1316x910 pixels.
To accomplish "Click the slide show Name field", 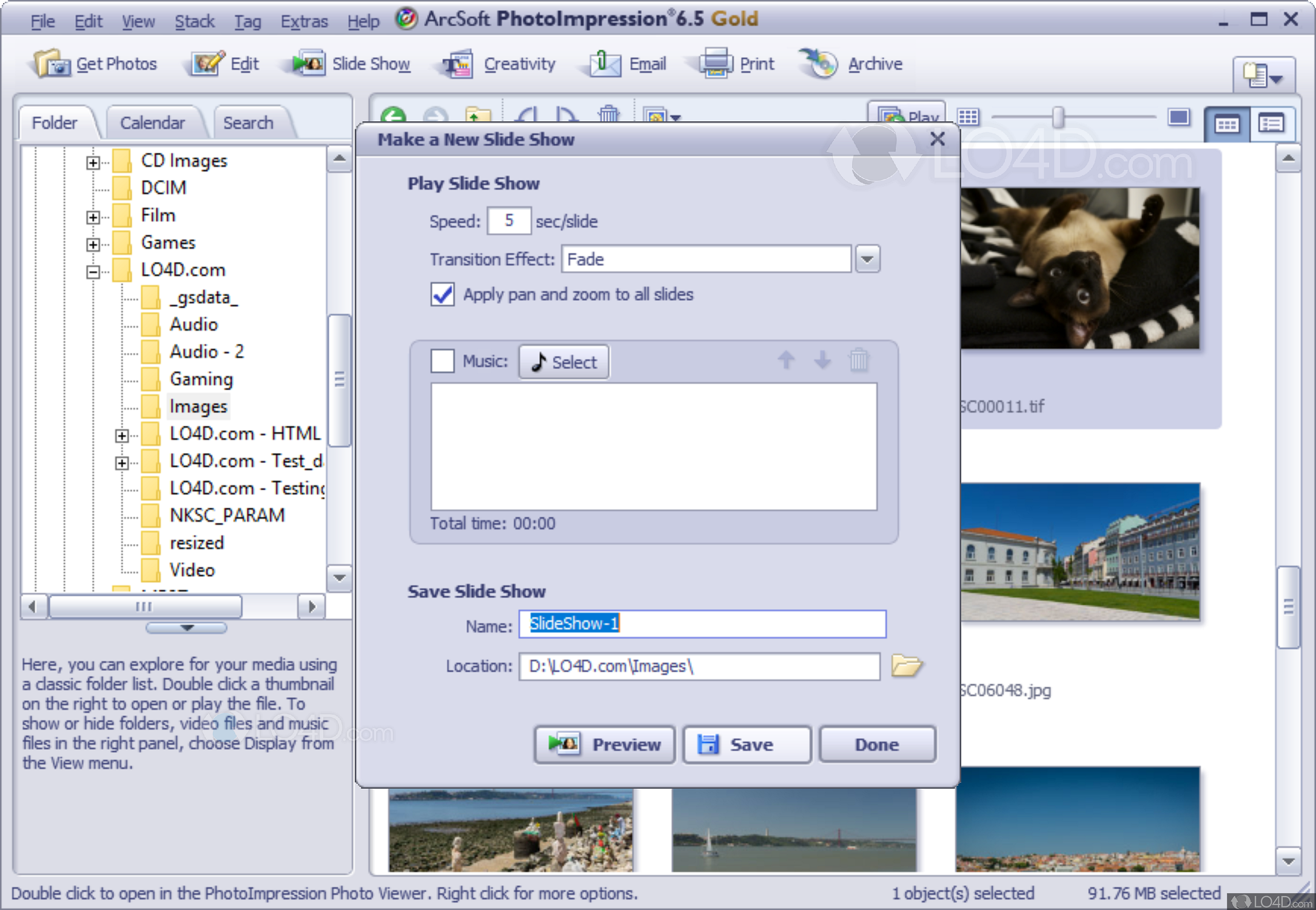I will (702, 624).
